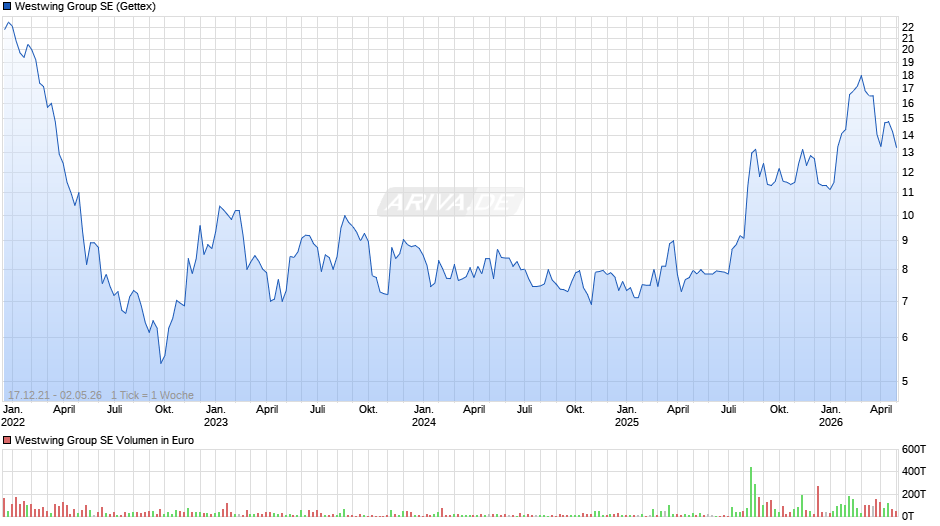This screenshot has height=526, width=940.
Task: Click the 'Jan. 2023' time axis label
Action: (x=216, y=416)
